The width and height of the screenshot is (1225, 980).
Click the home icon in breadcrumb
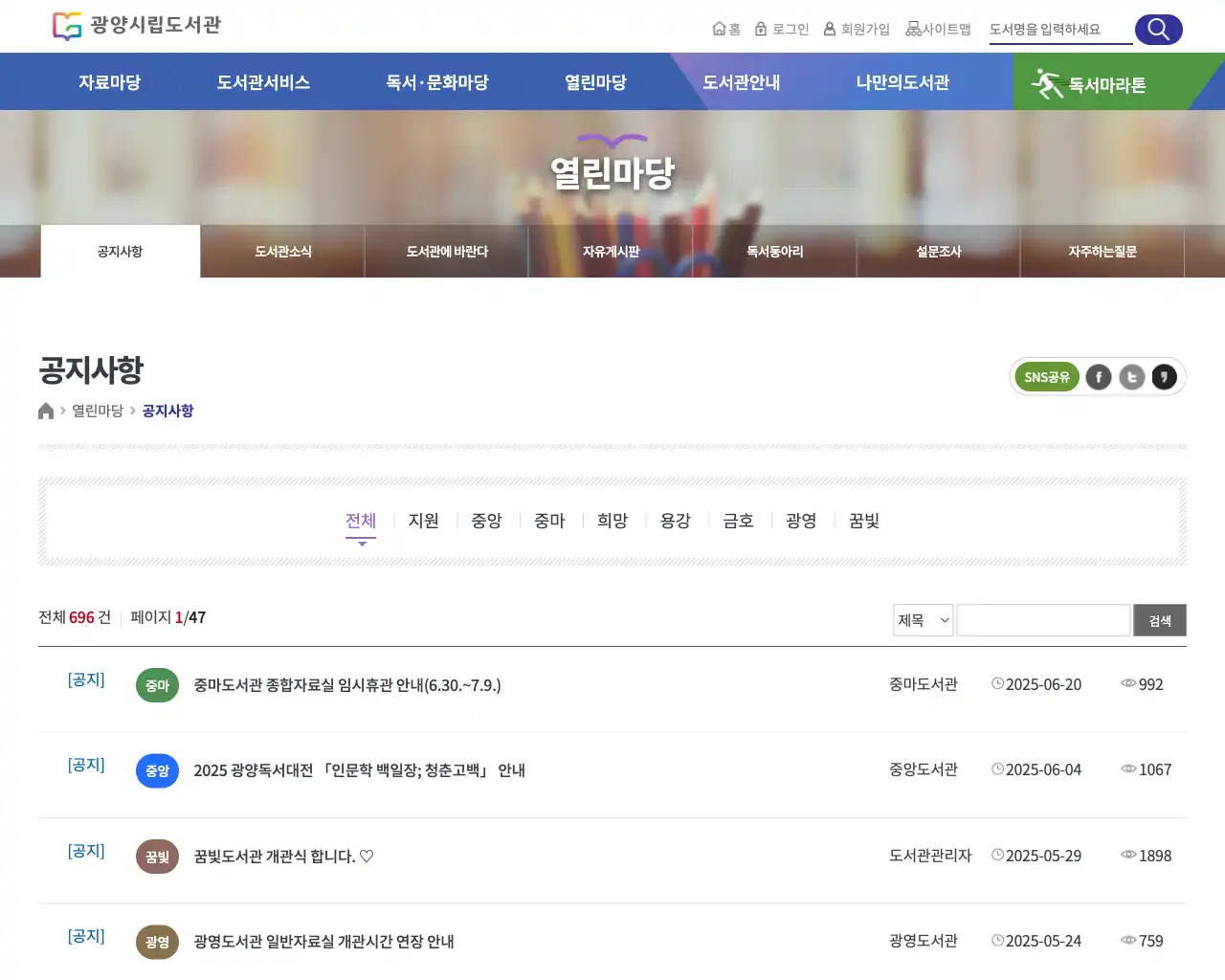pyautogui.click(x=46, y=411)
